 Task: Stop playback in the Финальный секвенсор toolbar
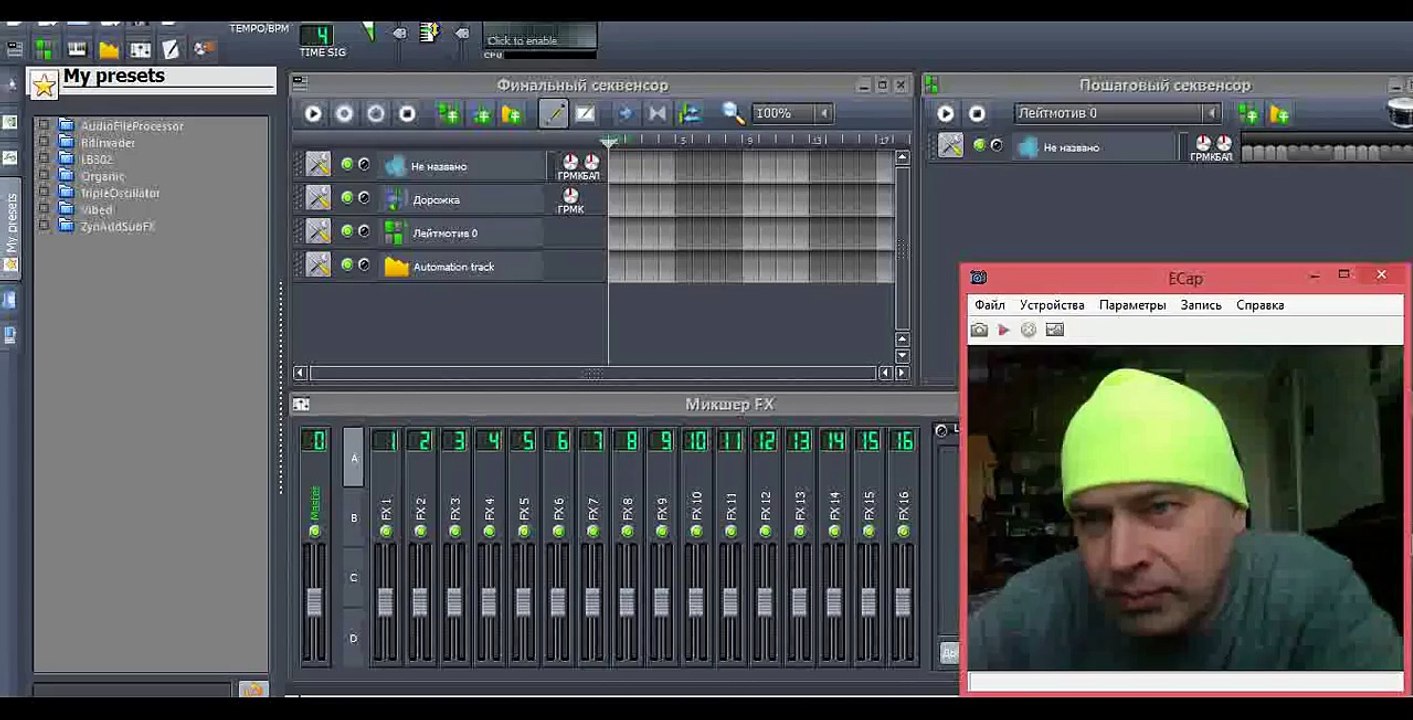407,114
